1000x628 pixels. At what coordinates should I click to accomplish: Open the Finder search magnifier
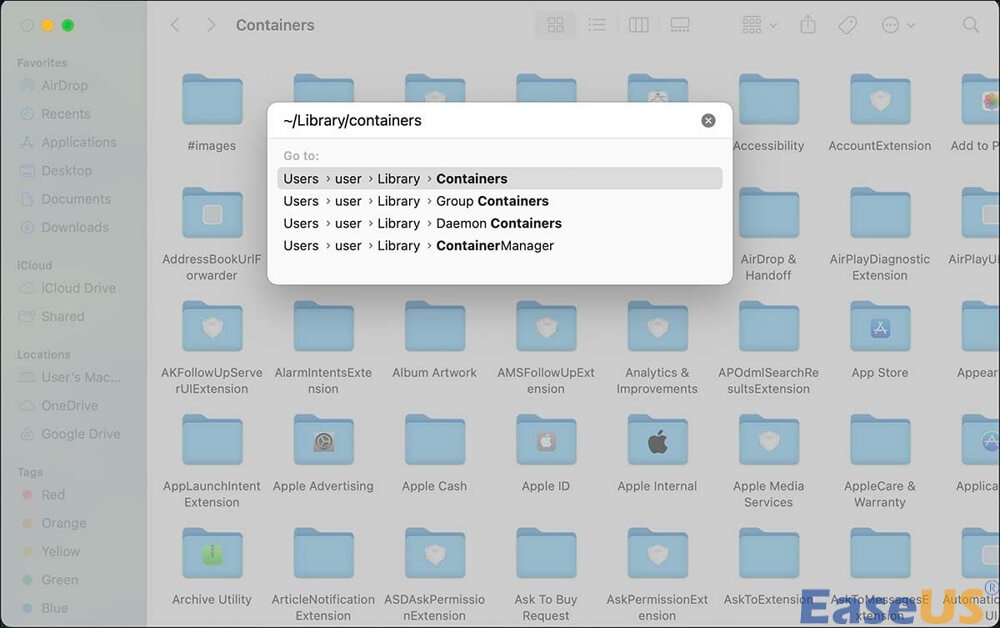coord(969,25)
